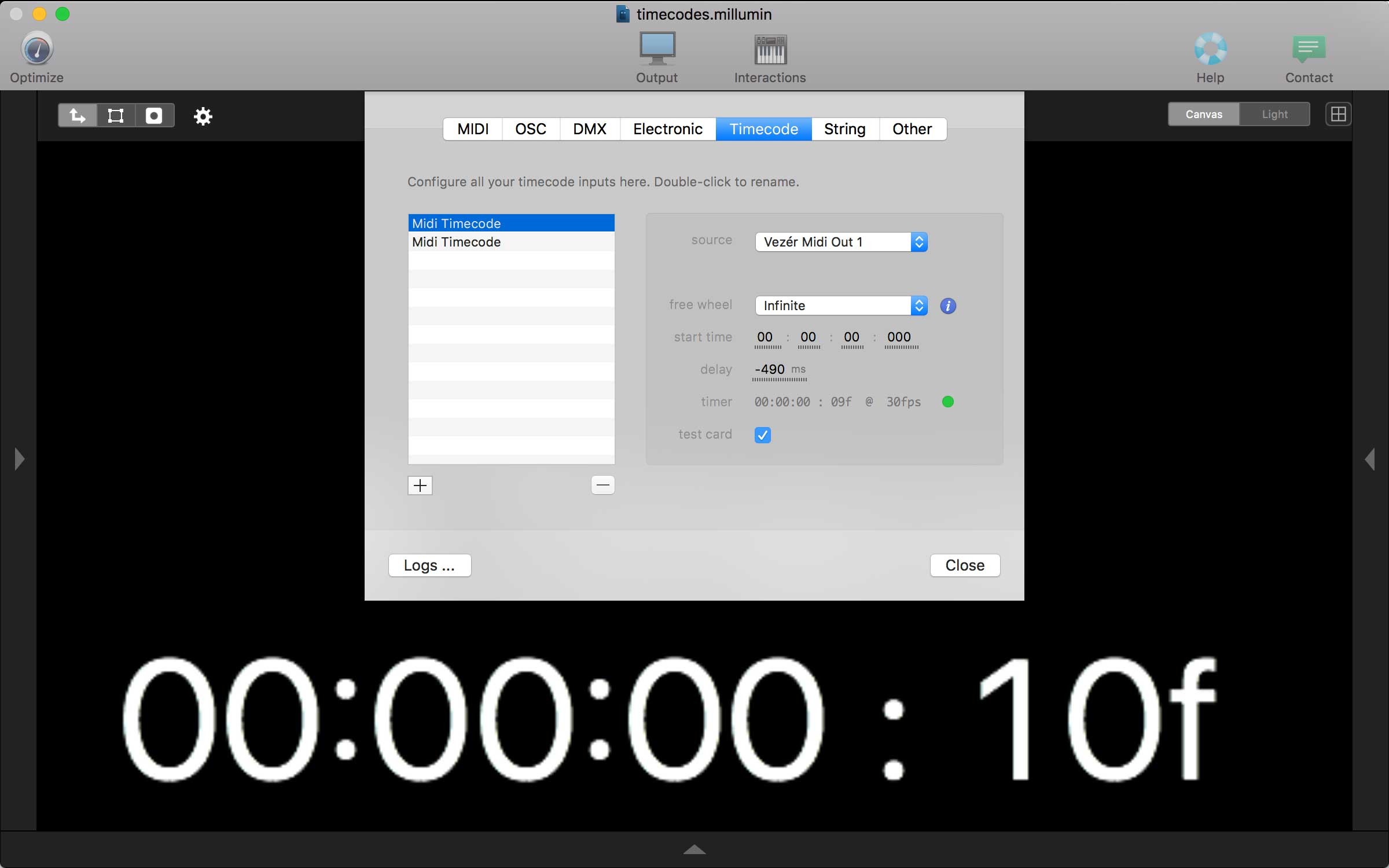
Task: Click the add timecode input button
Action: [x=420, y=484]
